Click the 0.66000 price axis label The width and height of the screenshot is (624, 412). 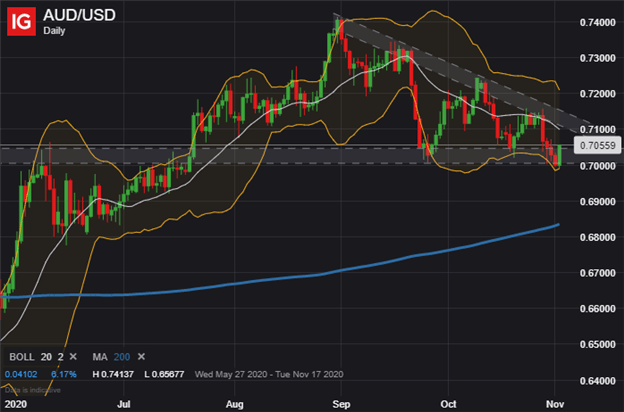(x=597, y=309)
